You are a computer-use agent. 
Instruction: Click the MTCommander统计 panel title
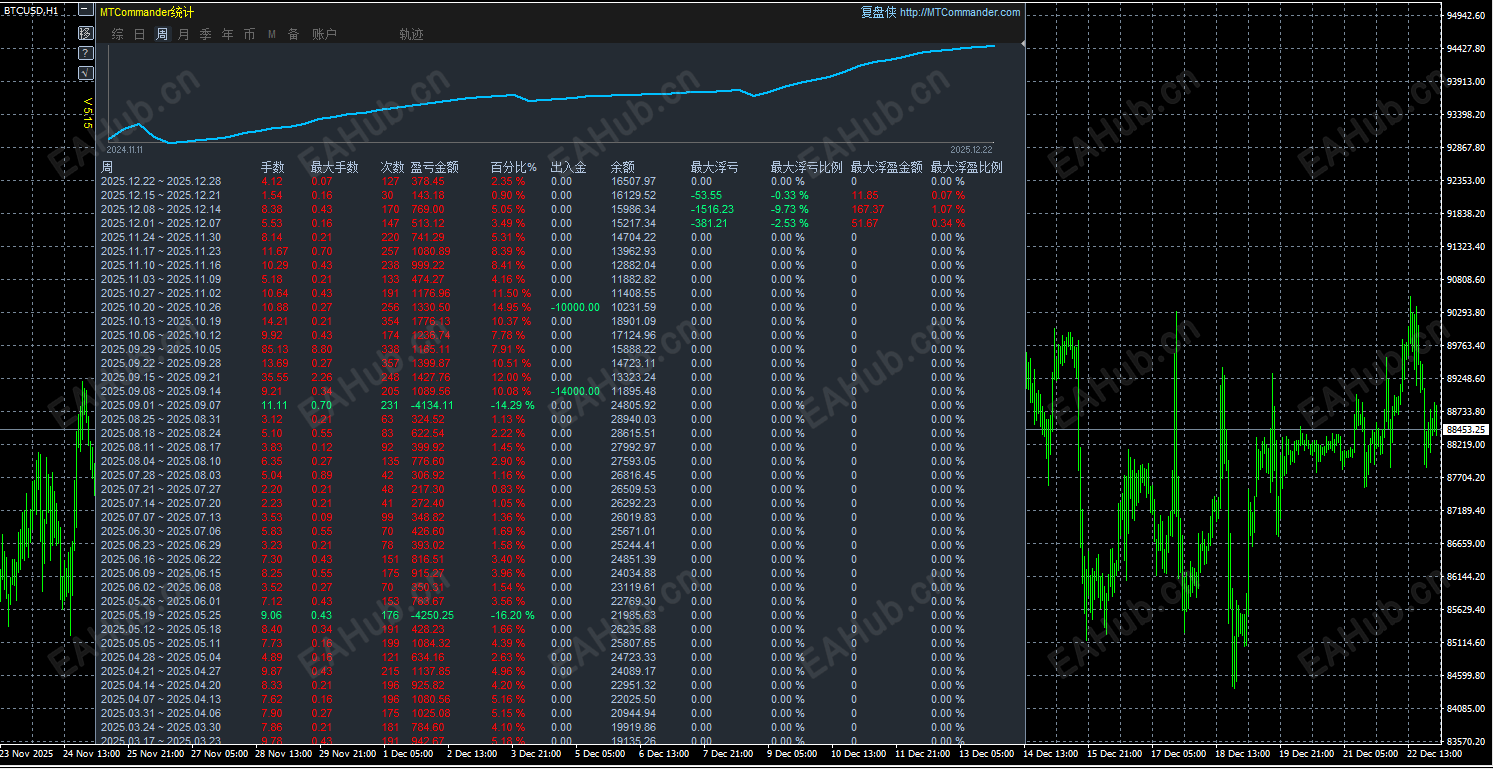coord(148,12)
